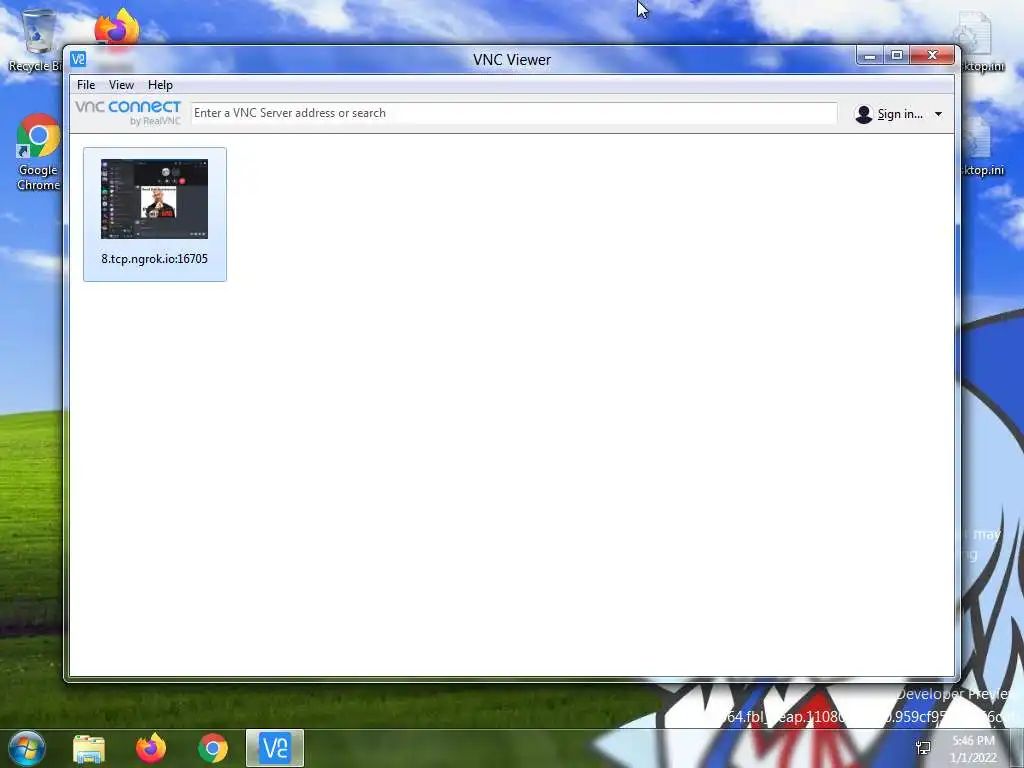Click the 8.tcp.ngrok.io:16705 label text
Viewport: 1024px width, 768px height.
pos(155,259)
